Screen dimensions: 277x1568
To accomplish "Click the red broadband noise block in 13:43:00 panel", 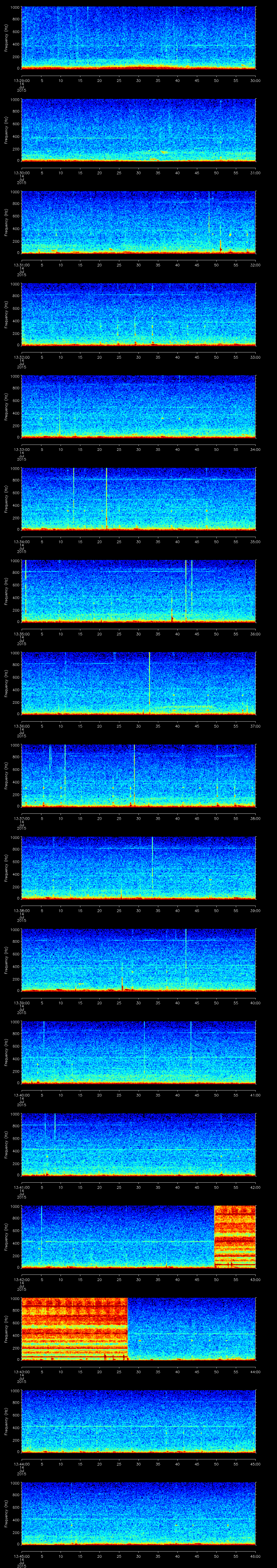I will point(74,1329).
